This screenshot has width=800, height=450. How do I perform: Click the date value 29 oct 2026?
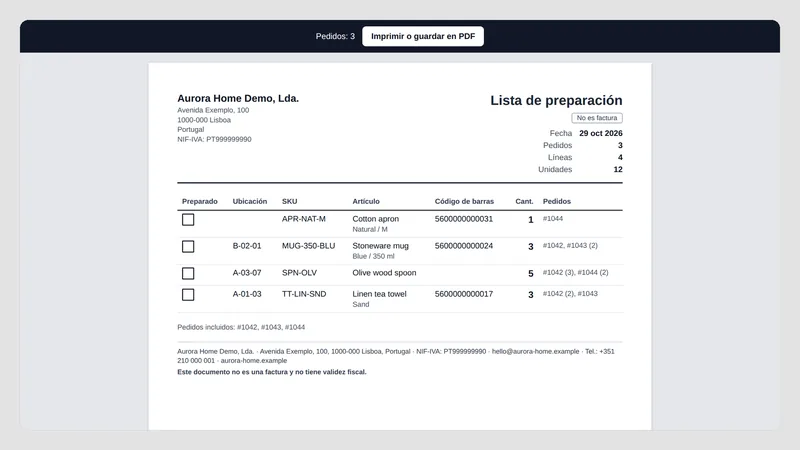pos(601,133)
